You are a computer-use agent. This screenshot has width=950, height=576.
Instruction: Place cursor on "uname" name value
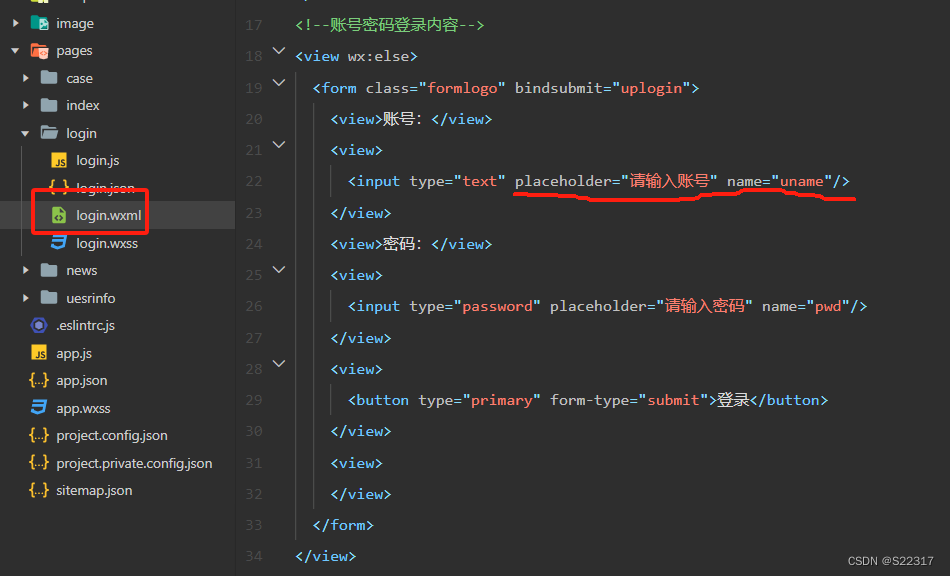point(802,181)
